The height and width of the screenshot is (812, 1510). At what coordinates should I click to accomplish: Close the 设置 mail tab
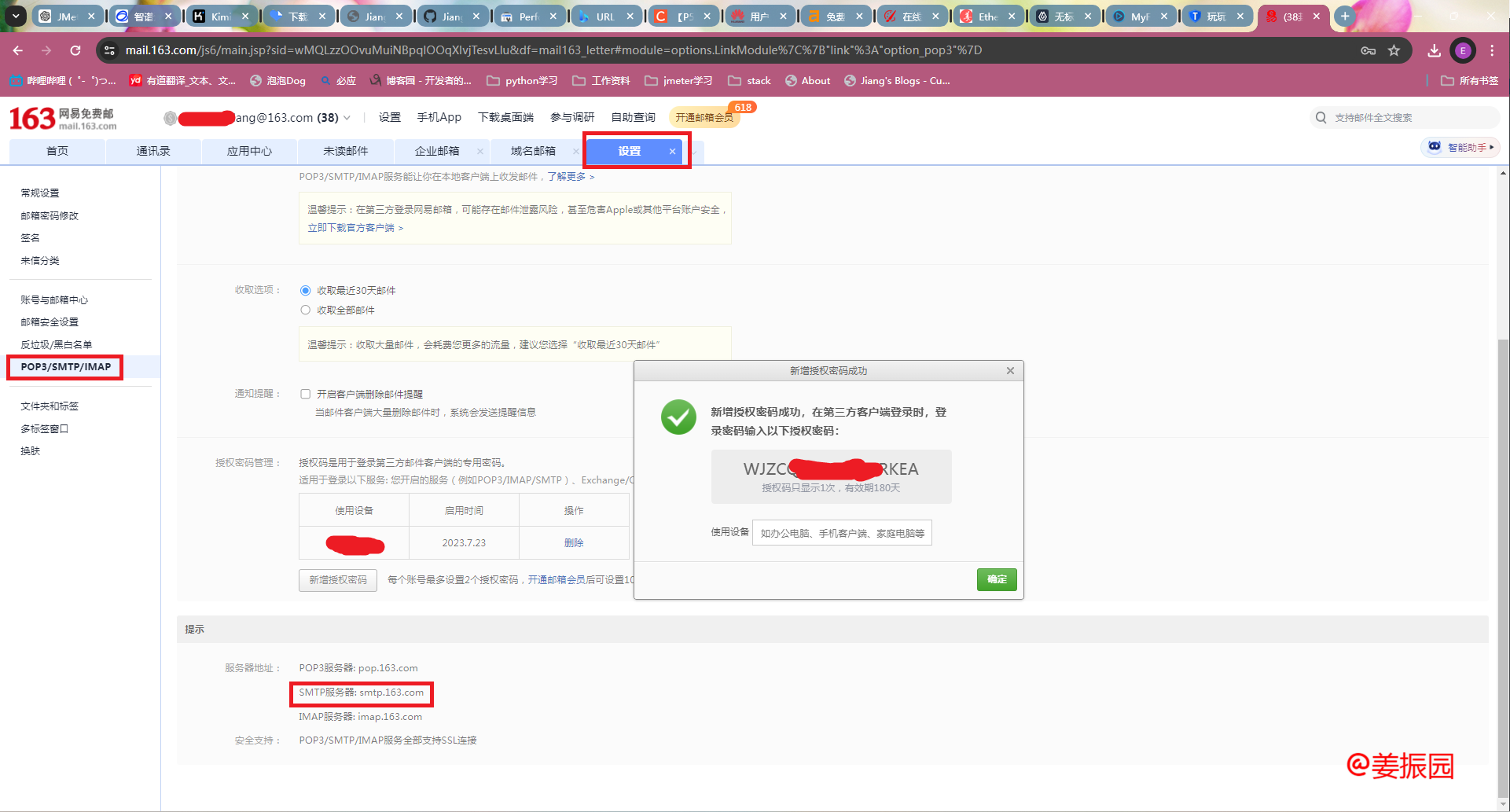[x=672, y=152]
